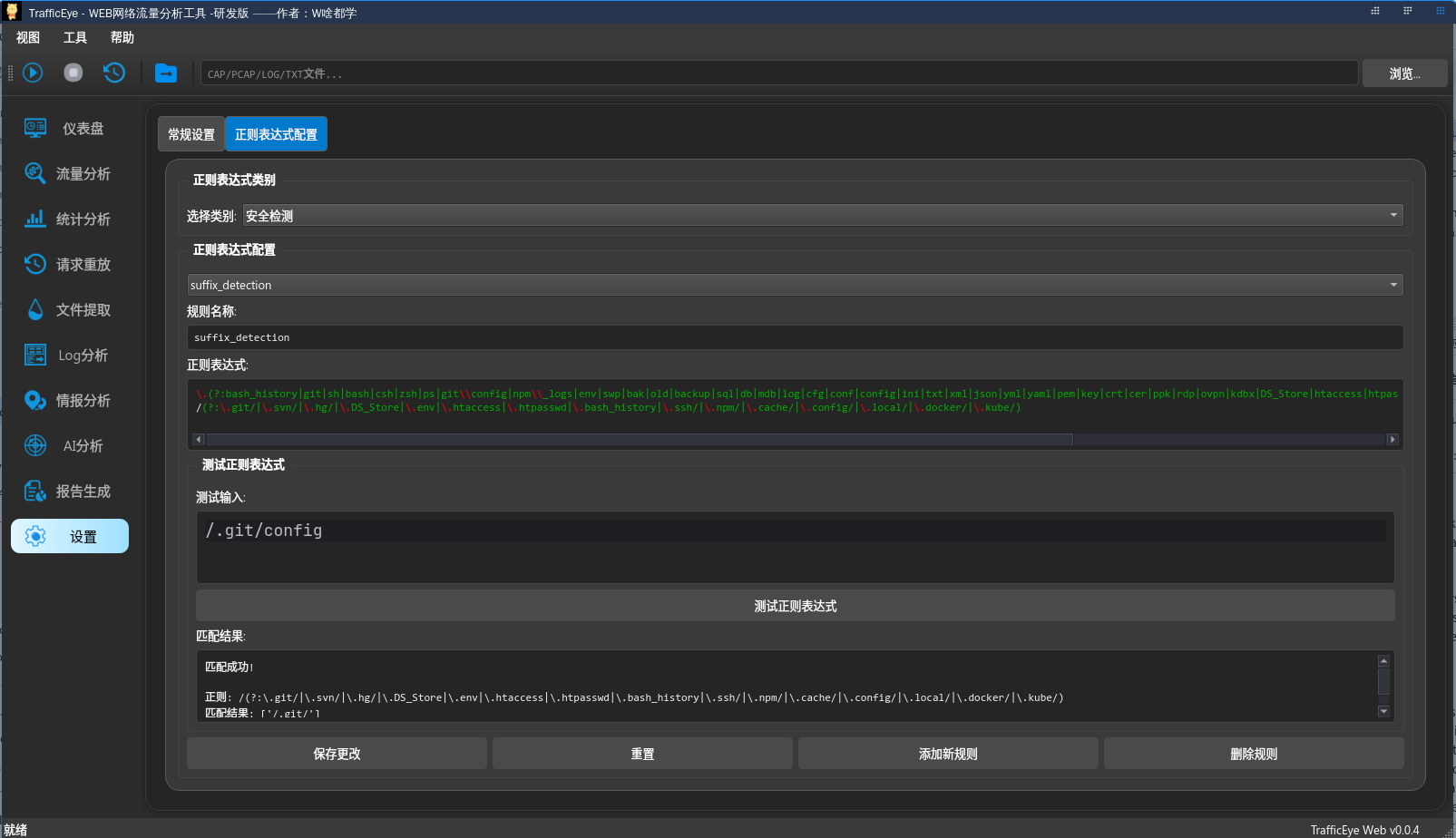Open the 工具 menu
This screenshot has width=1456, height=838.
point(75,37)
